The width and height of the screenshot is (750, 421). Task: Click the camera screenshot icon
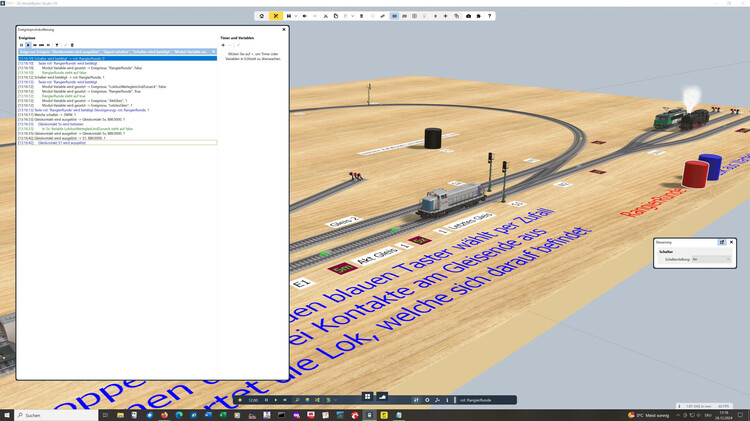468,16
